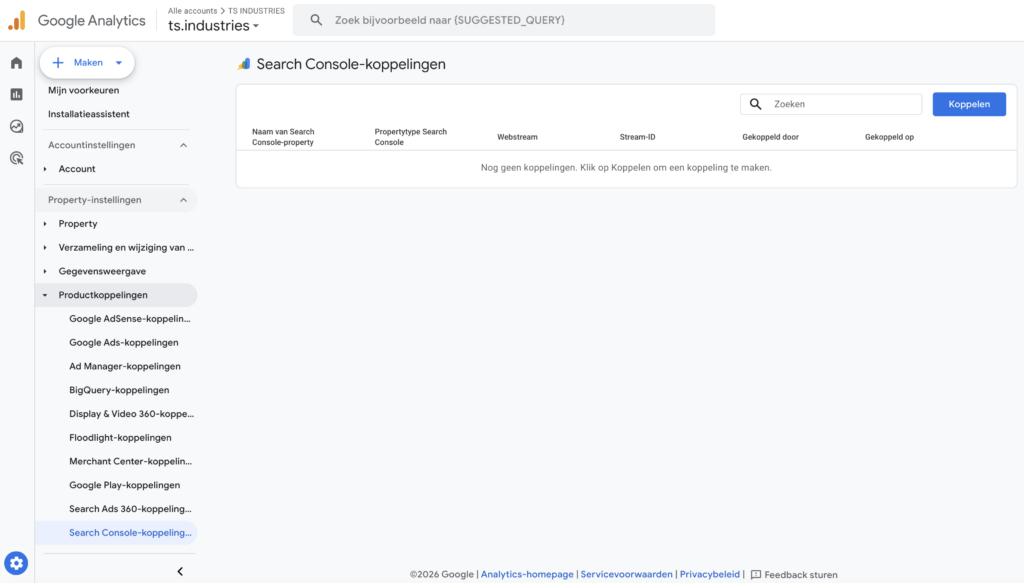The width and height of the screenshot is (1024, 583).
Task: Open the Reports bar chart icon
Action: click(x=16, y=95)
